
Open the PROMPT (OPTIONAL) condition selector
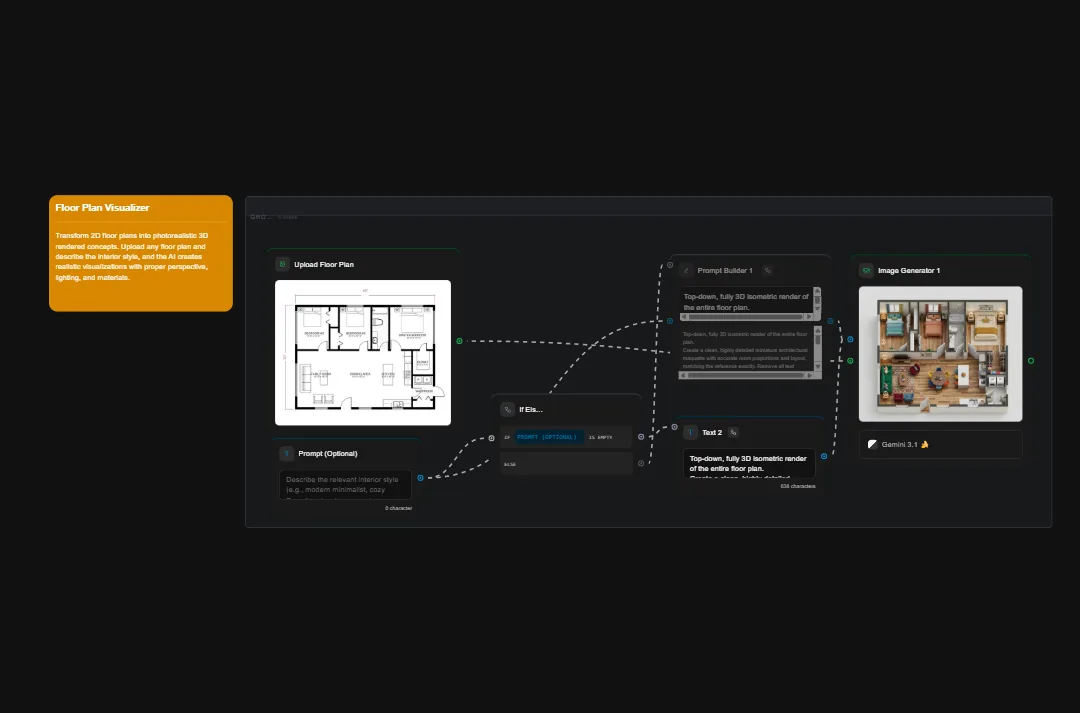click(548, 437)
